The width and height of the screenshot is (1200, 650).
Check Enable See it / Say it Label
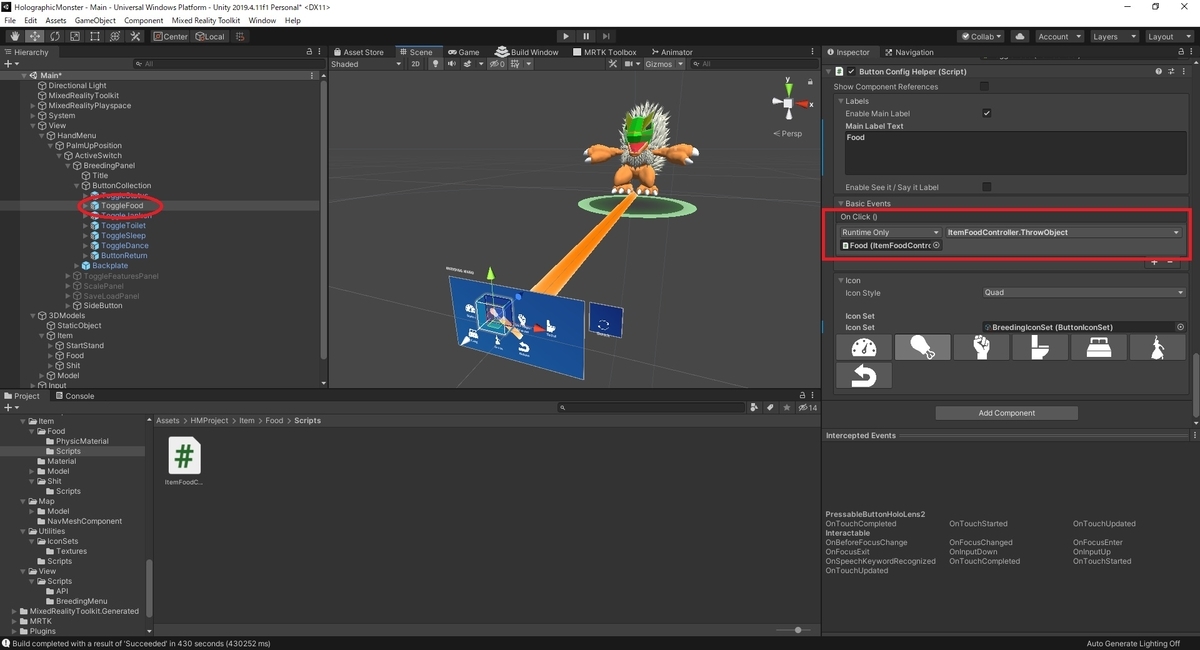(x=987, y=187)
